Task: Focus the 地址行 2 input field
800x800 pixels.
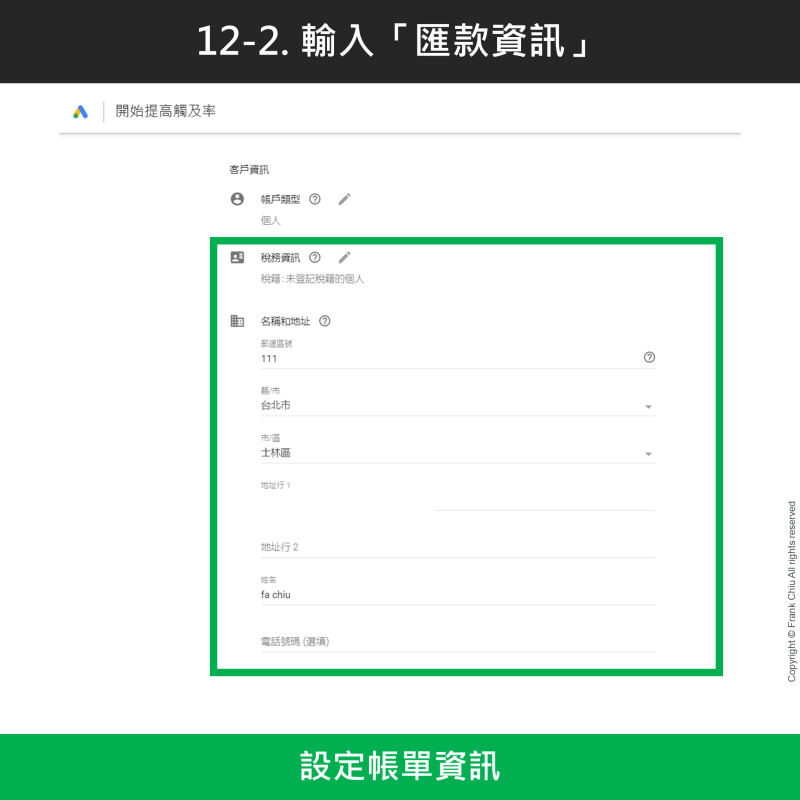Action: [457, 547]
